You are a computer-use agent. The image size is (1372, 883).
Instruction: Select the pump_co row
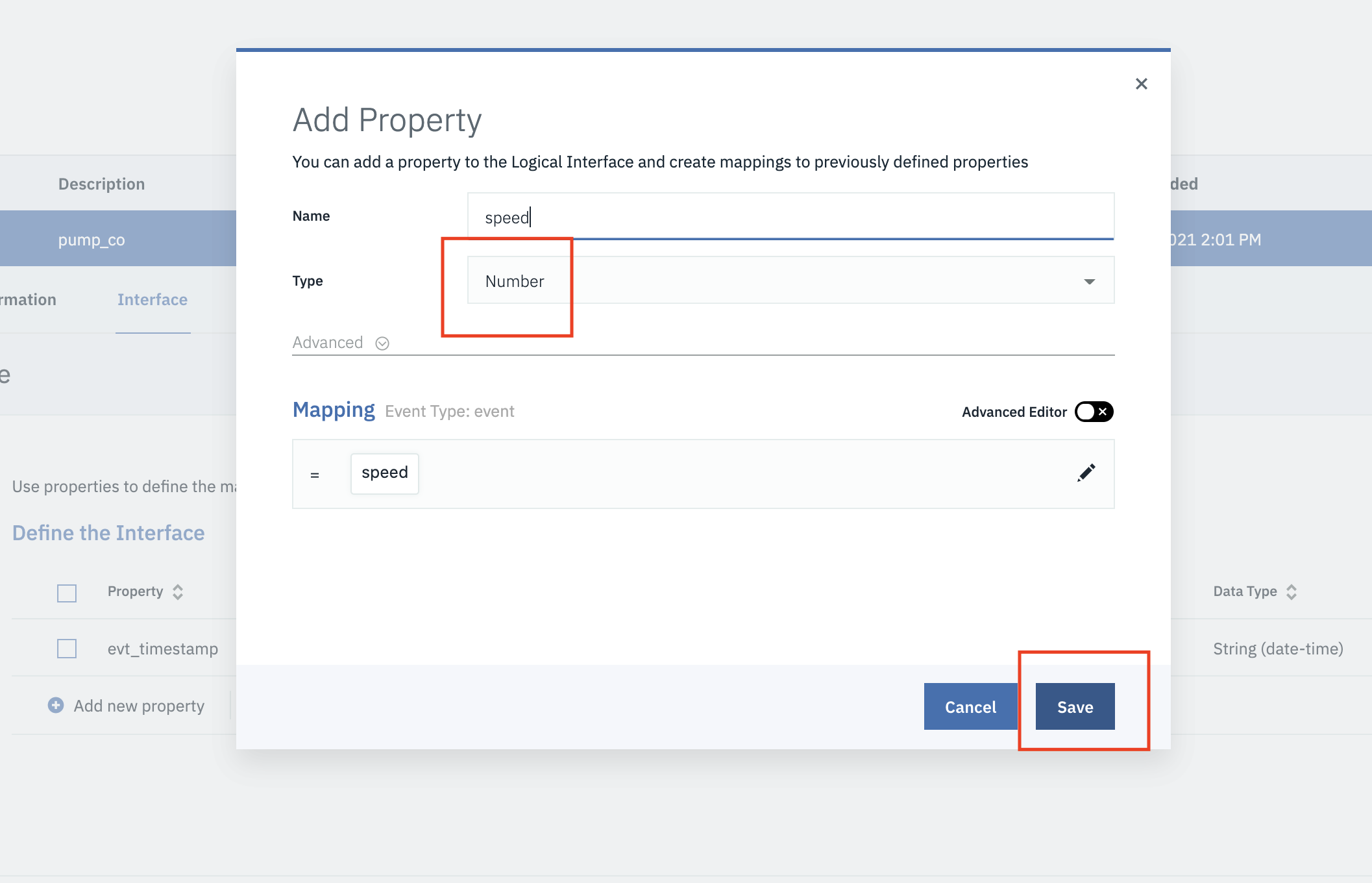click(x=118, y=238)
